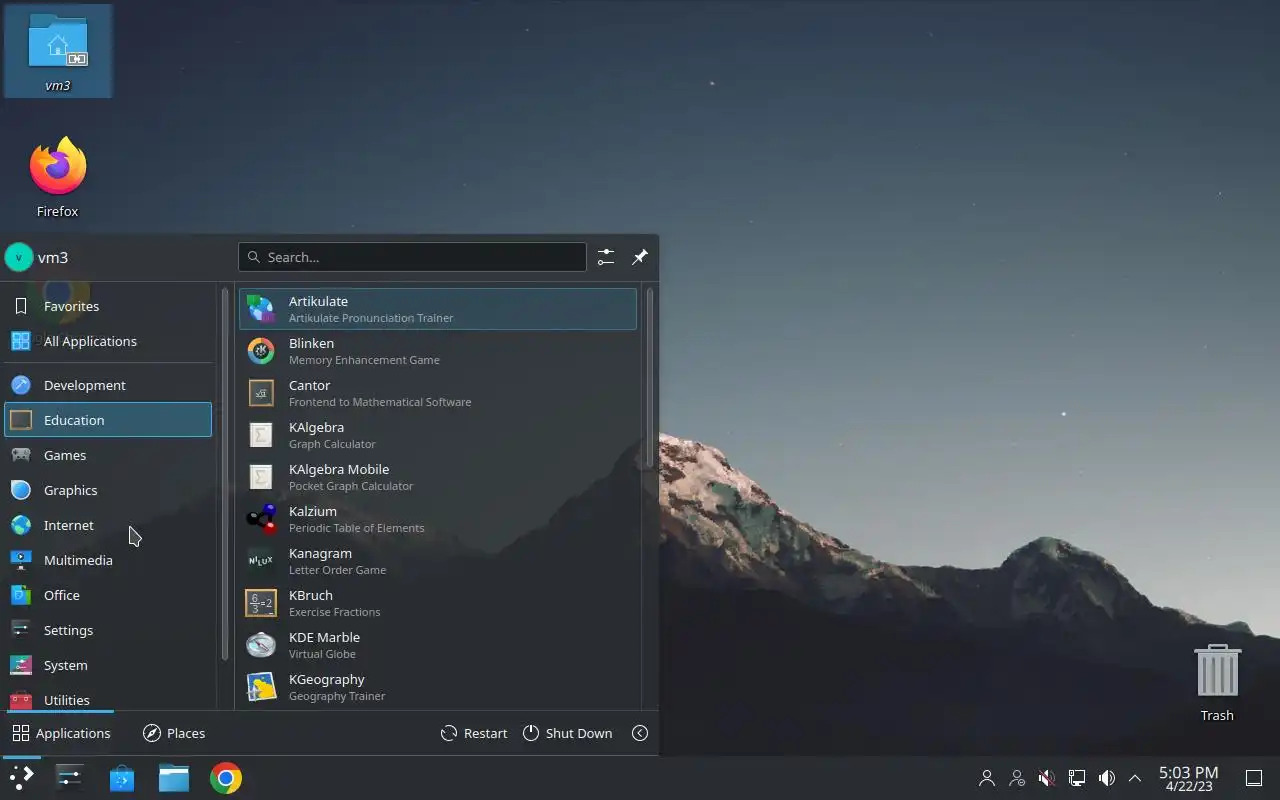Launch KAlgebra Graph Calculator
Screen dimensions: 1280x800
(437, 435)
